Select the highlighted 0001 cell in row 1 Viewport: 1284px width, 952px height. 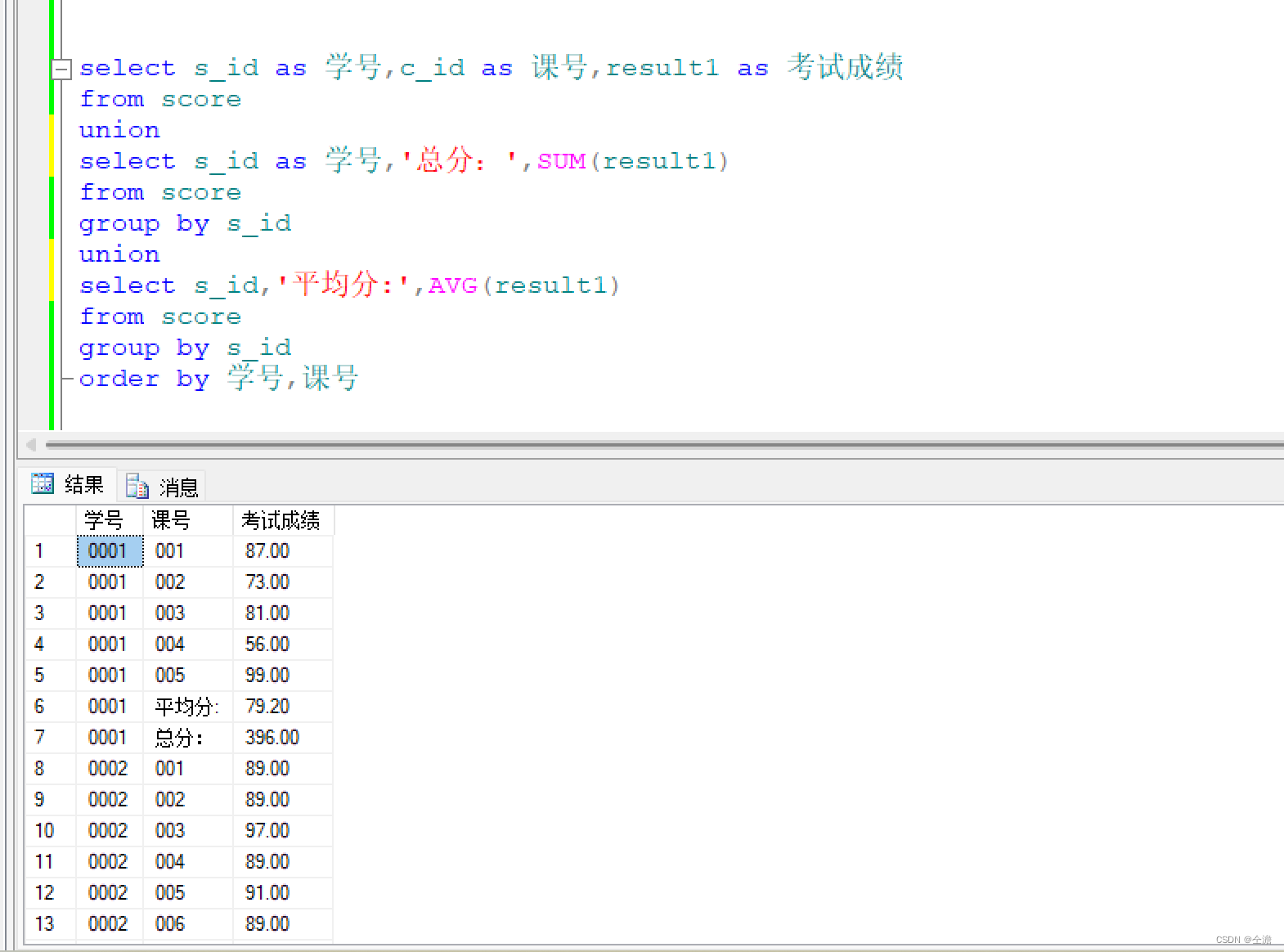click(x=110, y=551)
